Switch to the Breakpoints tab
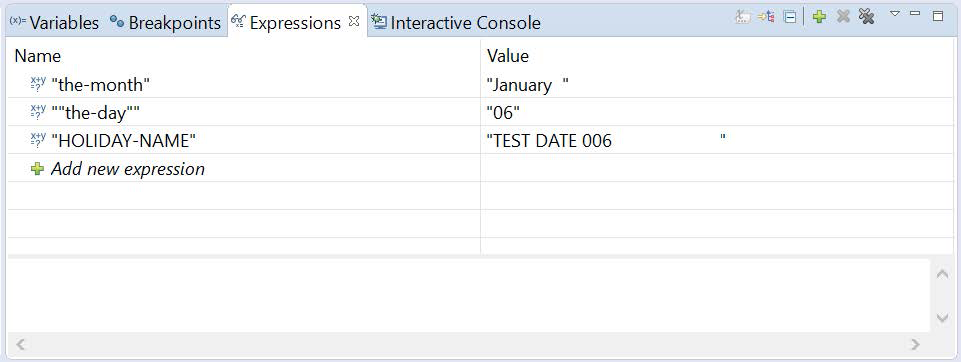Image resolution: width=961 pixels, height=362 pixels. [x=165, y=23]
